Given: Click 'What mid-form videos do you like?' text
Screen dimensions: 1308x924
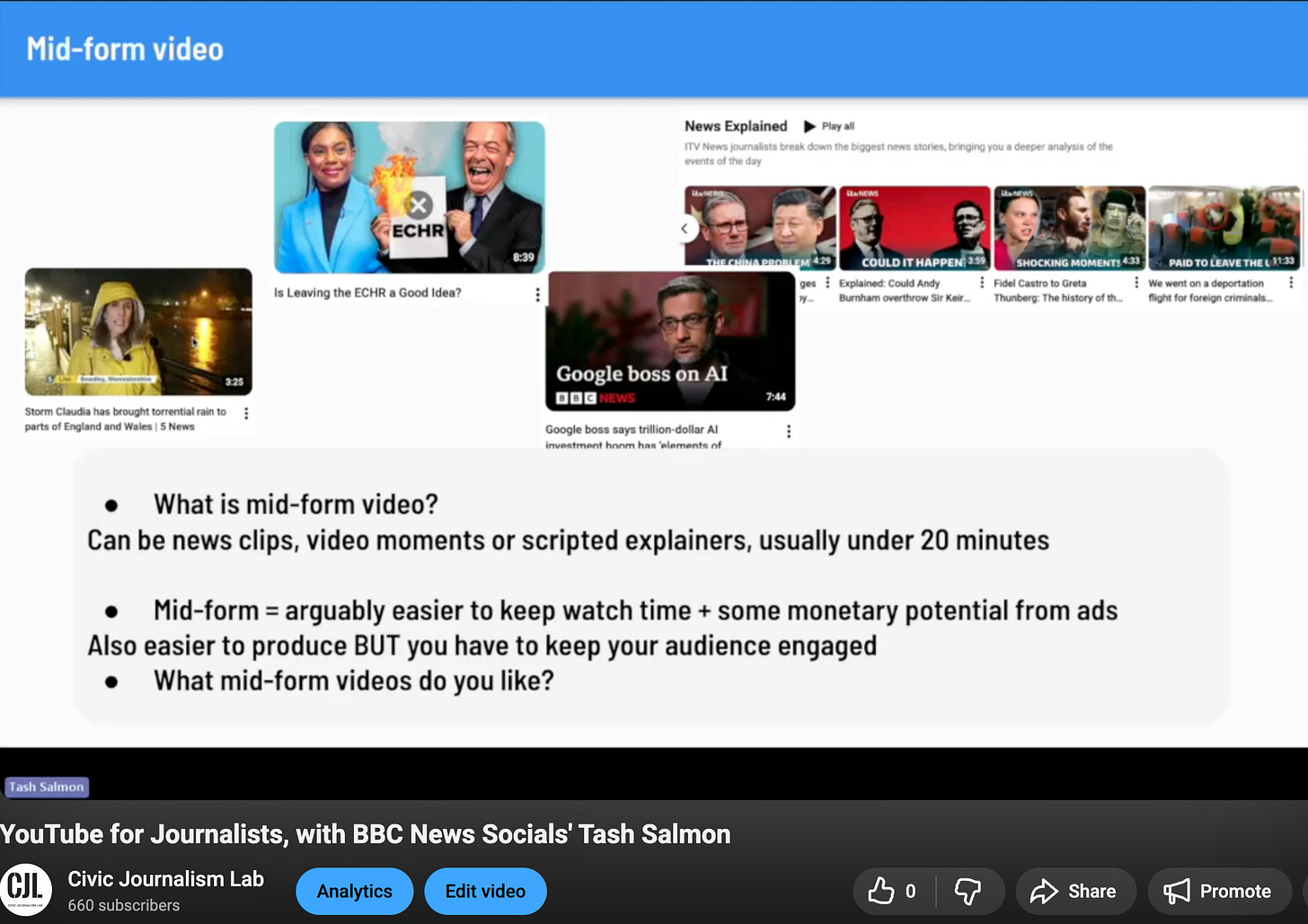Looking at the screenshot, I should pyautogui.click(x=353, y=681).
